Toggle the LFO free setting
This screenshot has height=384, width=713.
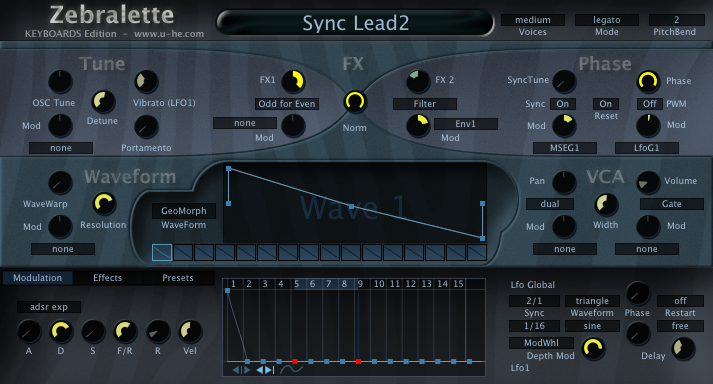pos(680,326)
